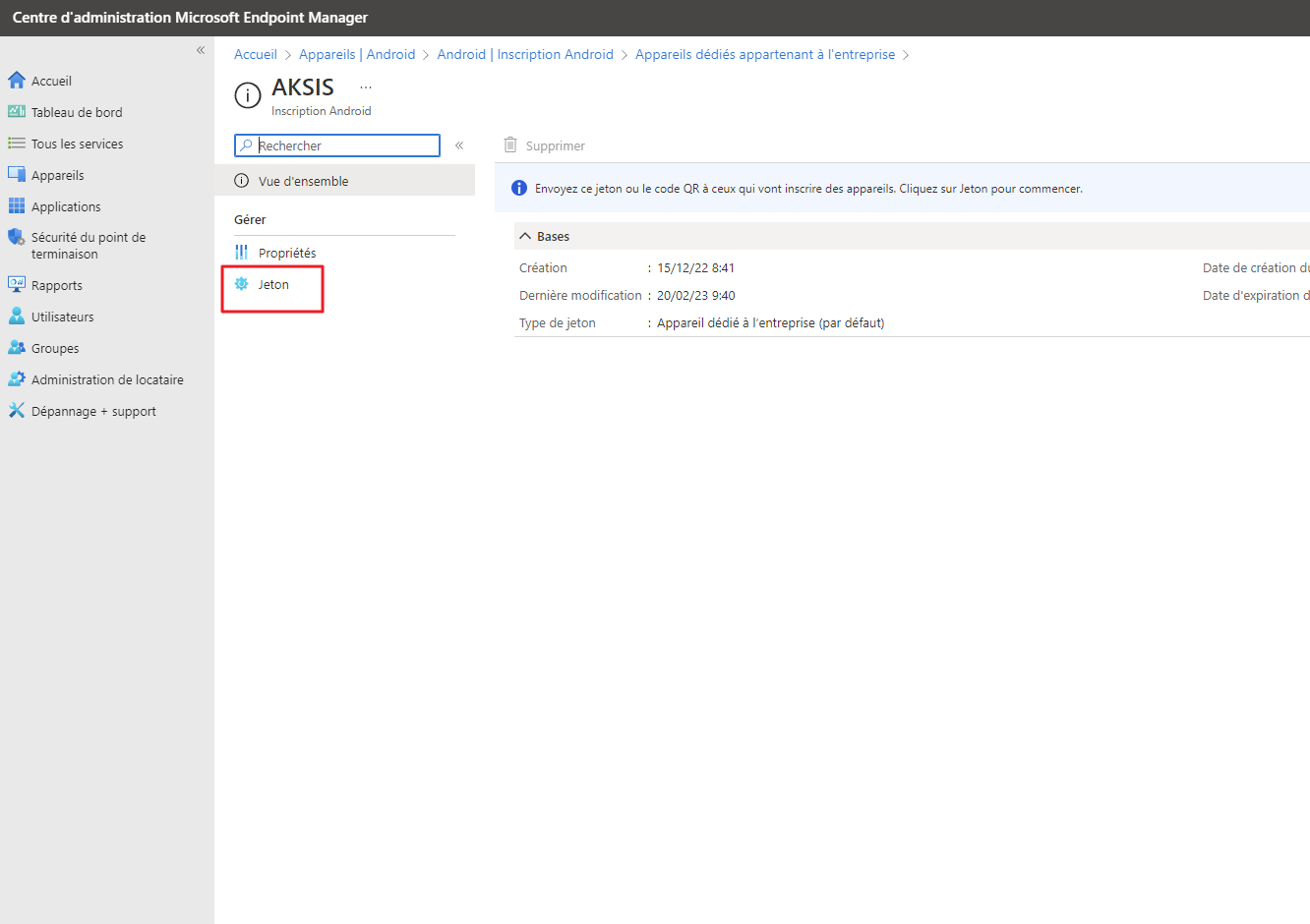The height and width of the screenshot is (924, 1310).
Task: Click the magnifier icon in search box
Action: click(x=247, y=145)
